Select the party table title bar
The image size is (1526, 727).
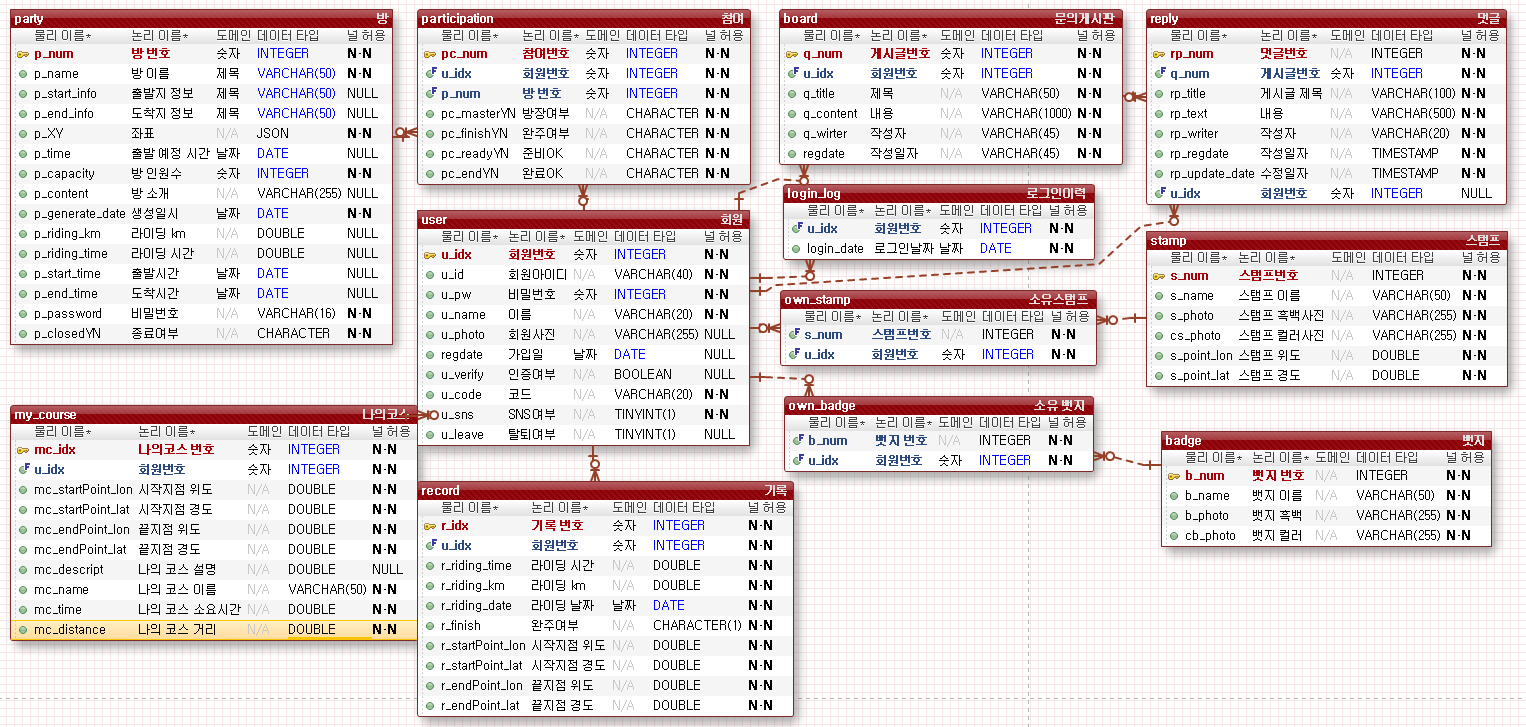(x=203, y=18)
